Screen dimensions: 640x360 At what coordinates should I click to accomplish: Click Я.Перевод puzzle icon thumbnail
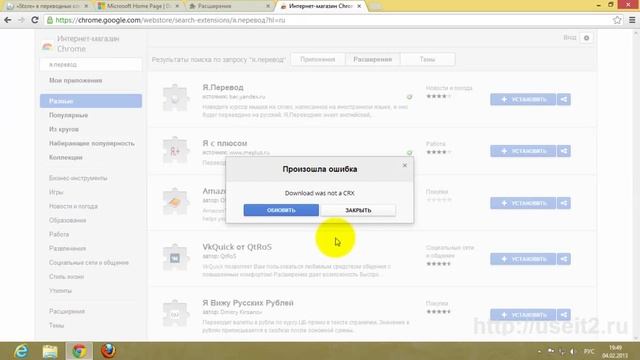click(x=176, y=98)
